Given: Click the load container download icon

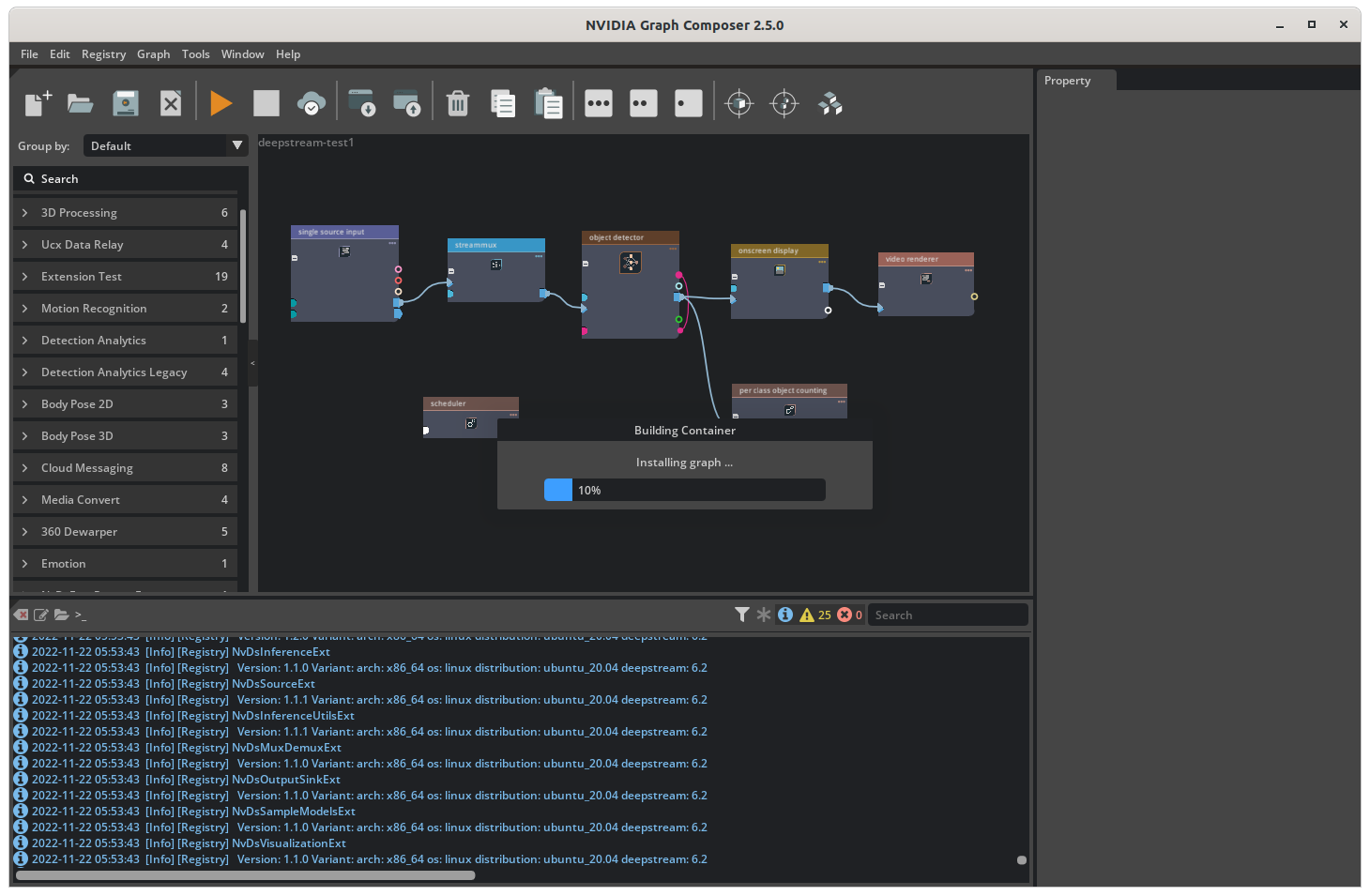Looking at the screenshot, I should (361, 103).
